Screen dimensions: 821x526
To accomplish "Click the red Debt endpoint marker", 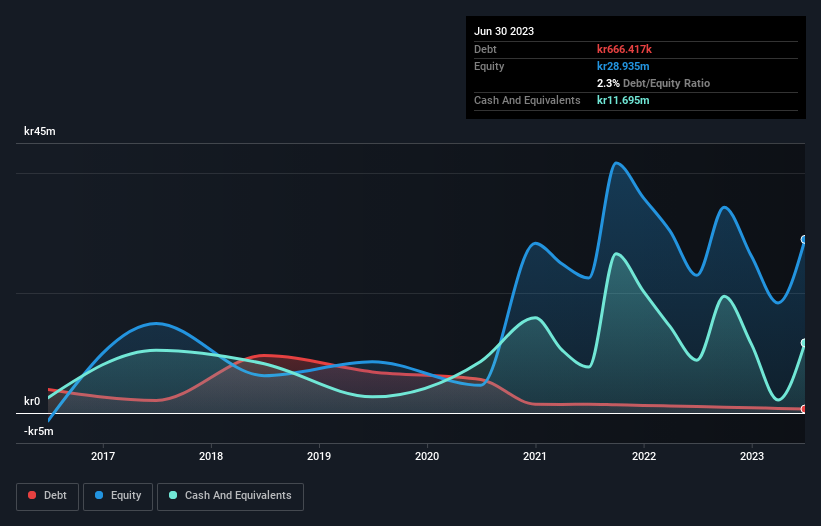I will 804,409.
